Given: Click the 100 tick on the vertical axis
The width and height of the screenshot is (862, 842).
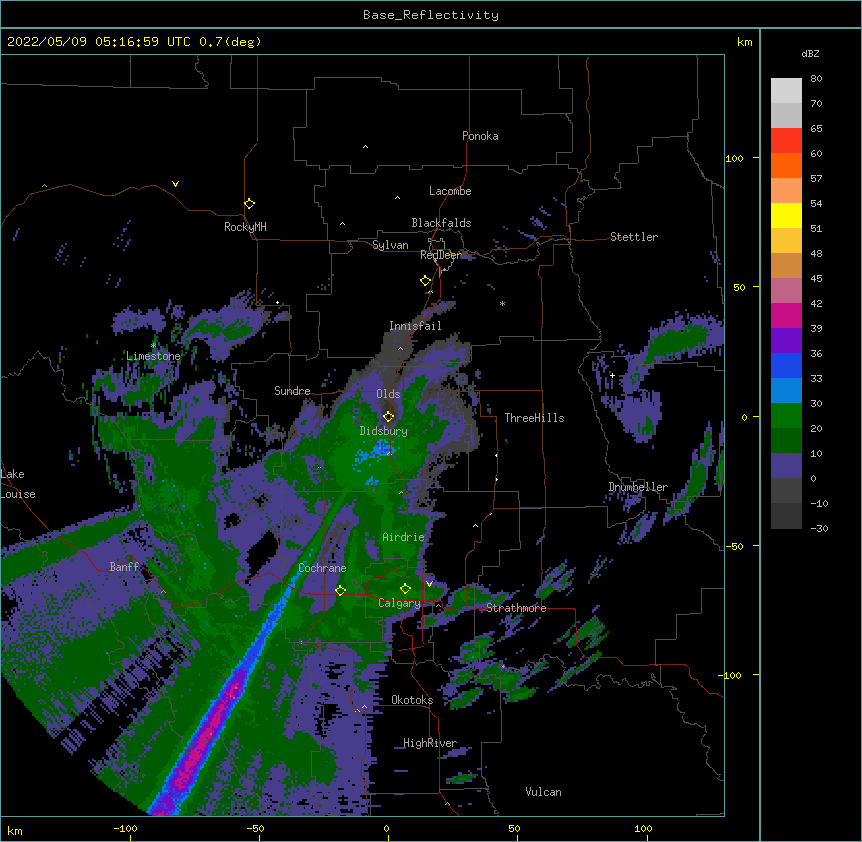Looking at the screenshot, I should click(734, 158).
